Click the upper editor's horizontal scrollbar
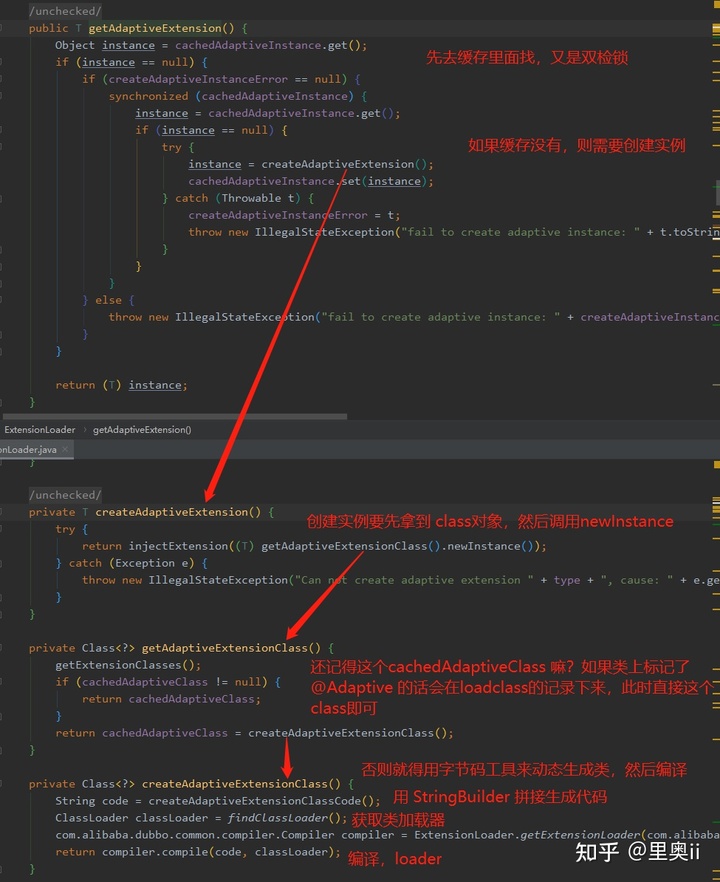The height and width of the screenshot is (882, 720). pyautogui.click(x=174, y=417)
